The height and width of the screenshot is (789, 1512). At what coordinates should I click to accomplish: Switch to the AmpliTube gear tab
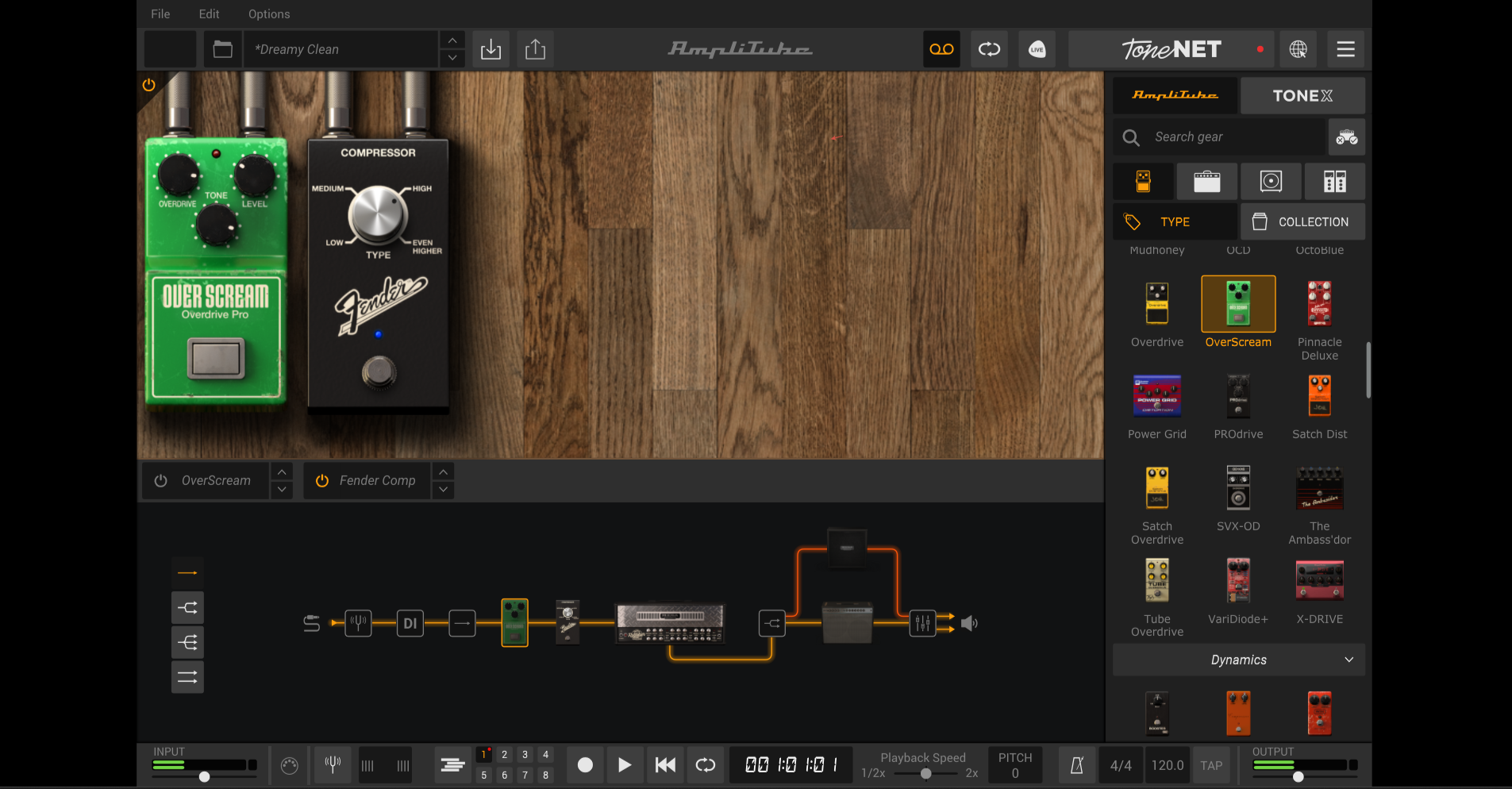click(x=1175, y=95)
